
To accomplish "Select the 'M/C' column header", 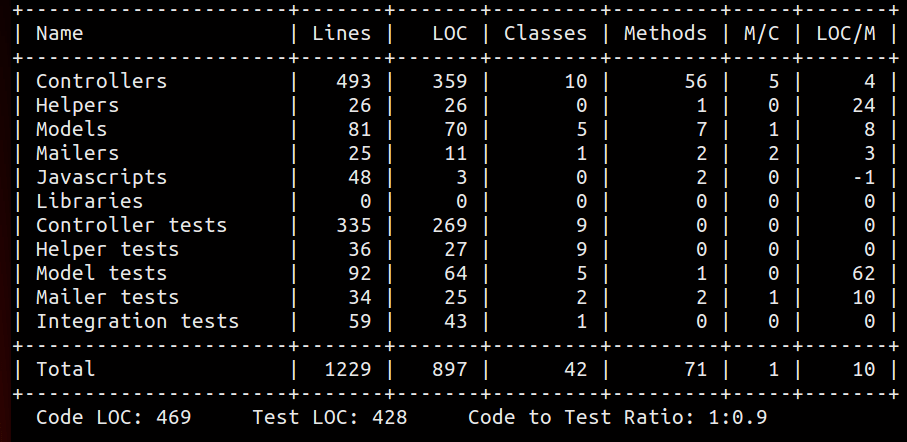I will [761, 34].
